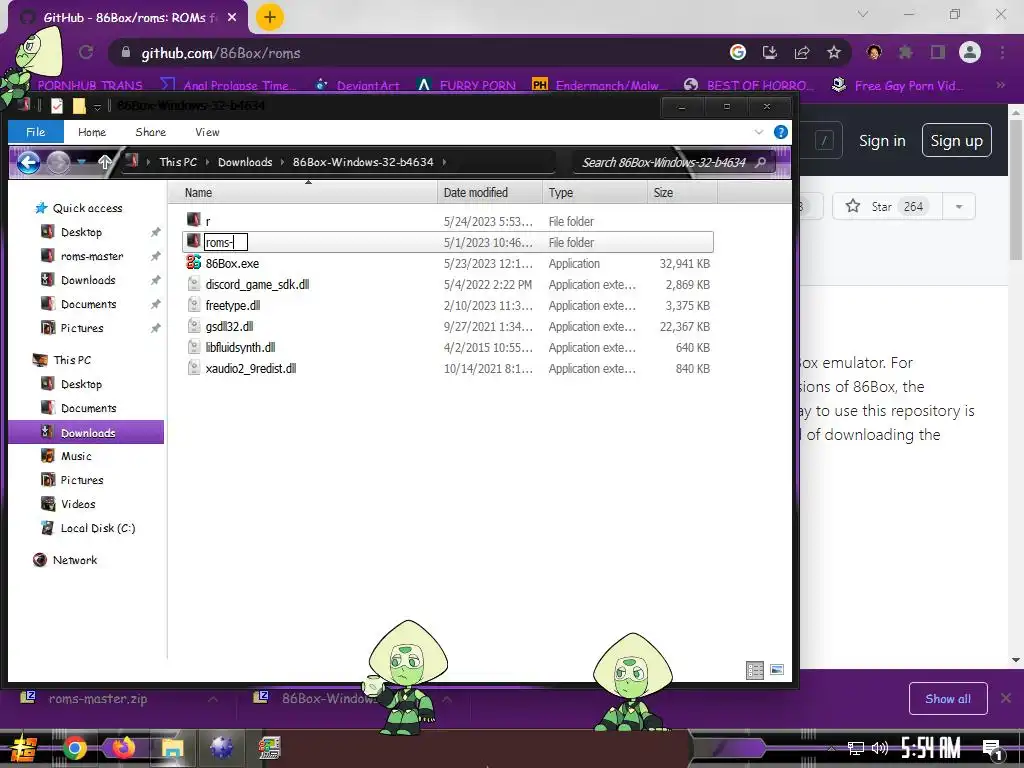
Task: Switch to the Share ribbon tab
Action: point(150,132)
